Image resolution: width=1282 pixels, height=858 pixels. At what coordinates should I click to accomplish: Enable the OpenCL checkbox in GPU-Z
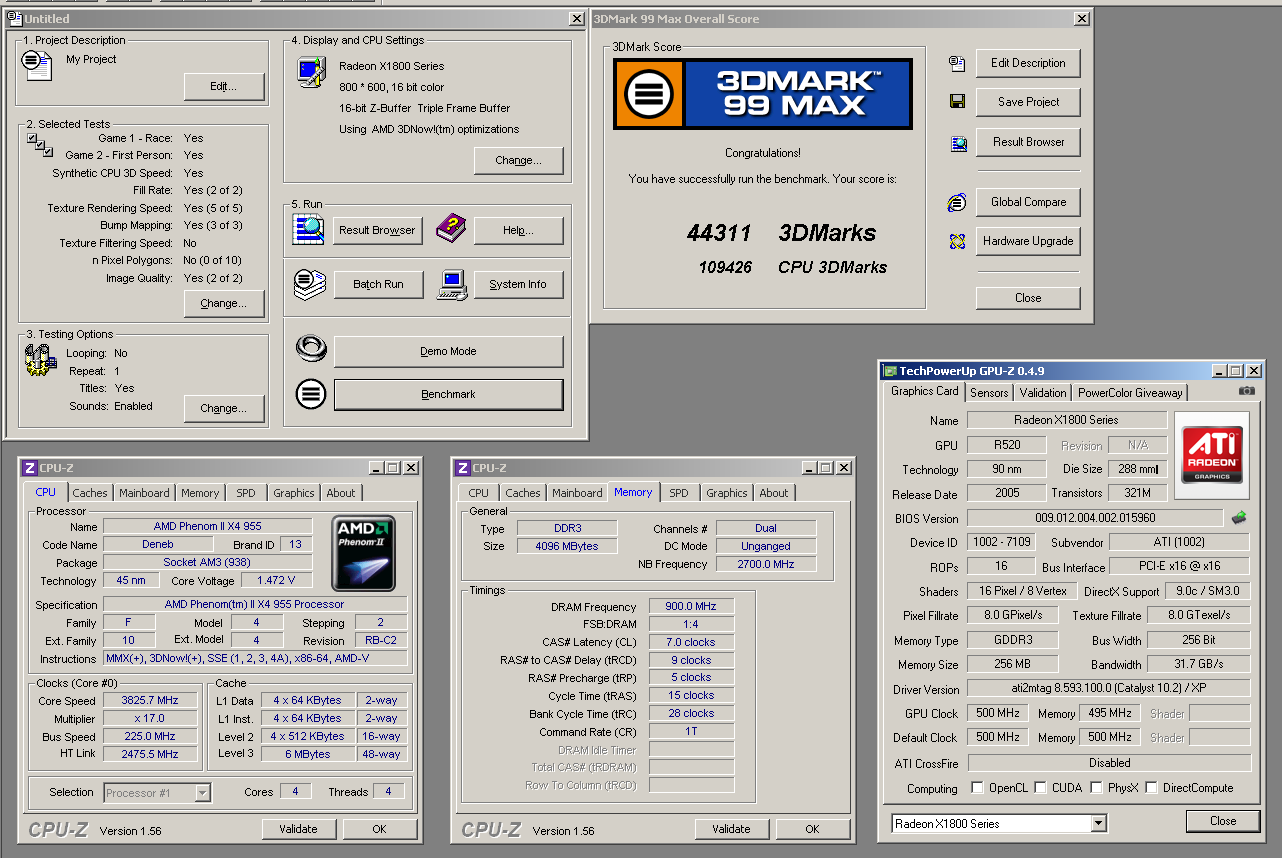coord(977,787)
